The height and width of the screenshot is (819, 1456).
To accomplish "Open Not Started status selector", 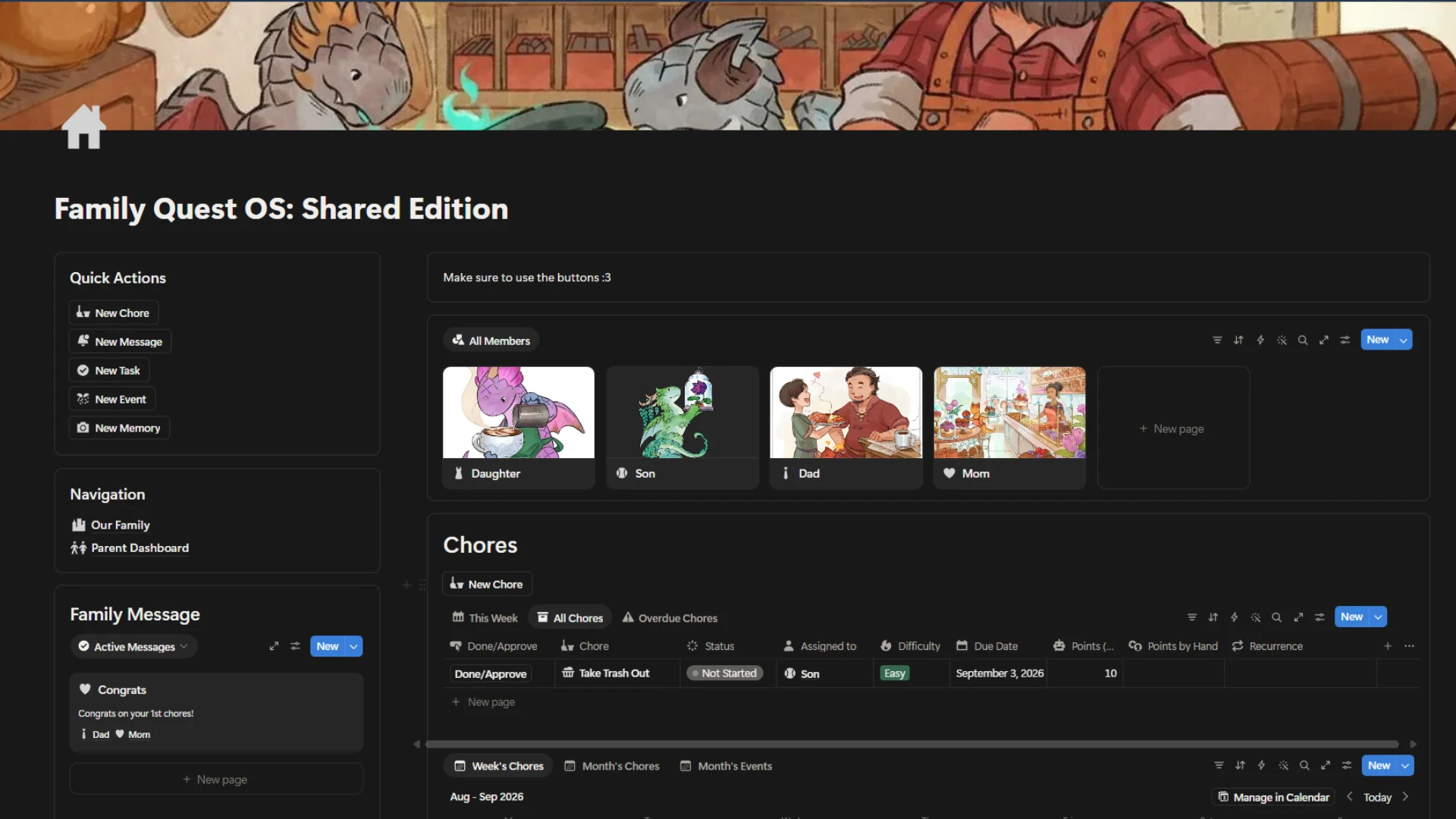I will click(x=724, y=673).
